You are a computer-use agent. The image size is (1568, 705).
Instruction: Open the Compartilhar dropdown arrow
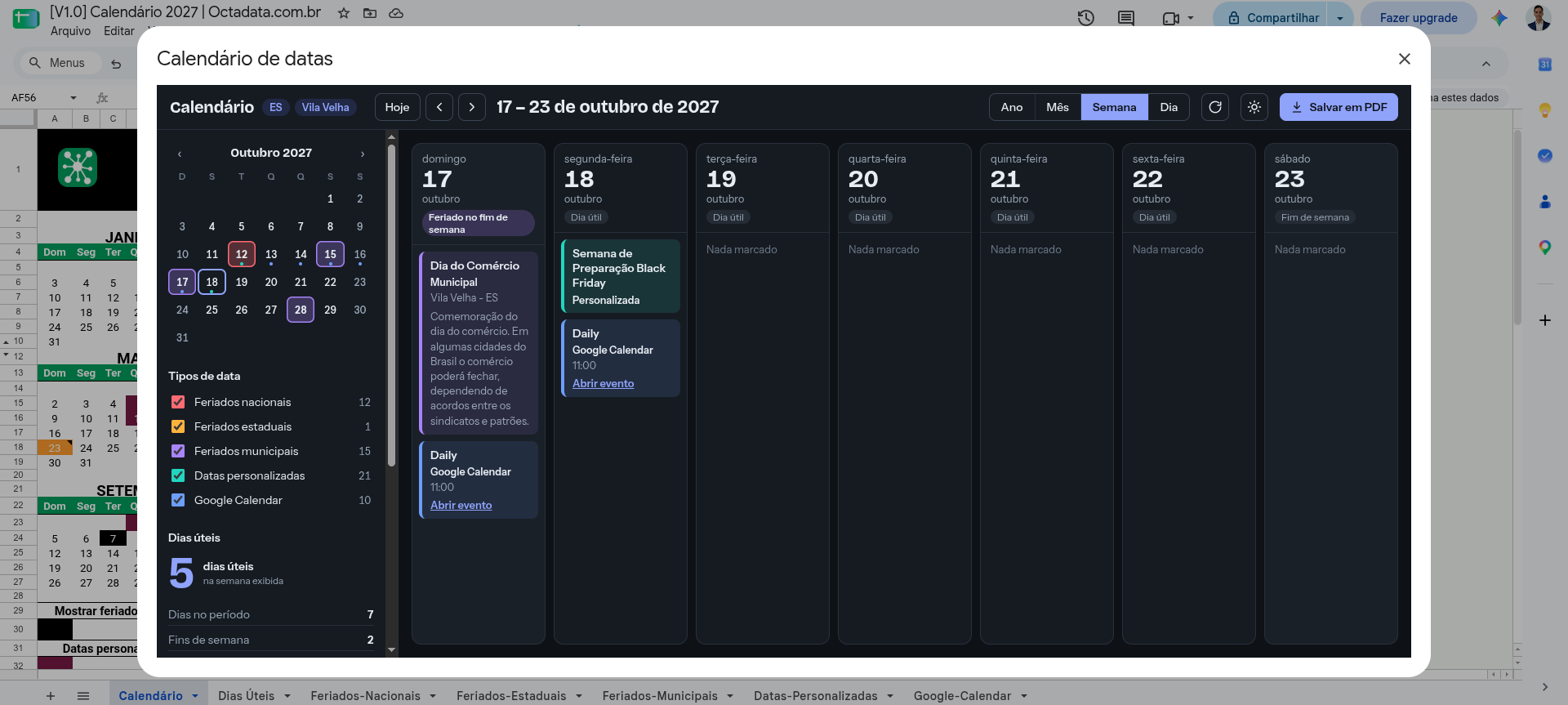click(x=1340, y=18)
